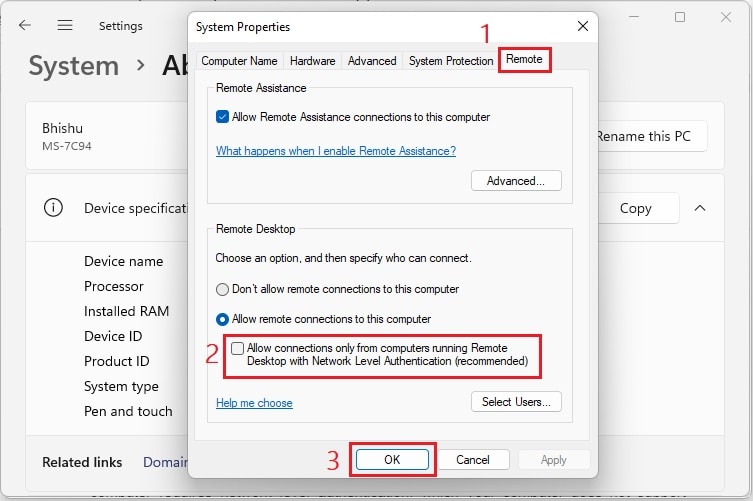Click the Device ID row label
This screenshot has width=753, height=501.
tap(113, 336)
